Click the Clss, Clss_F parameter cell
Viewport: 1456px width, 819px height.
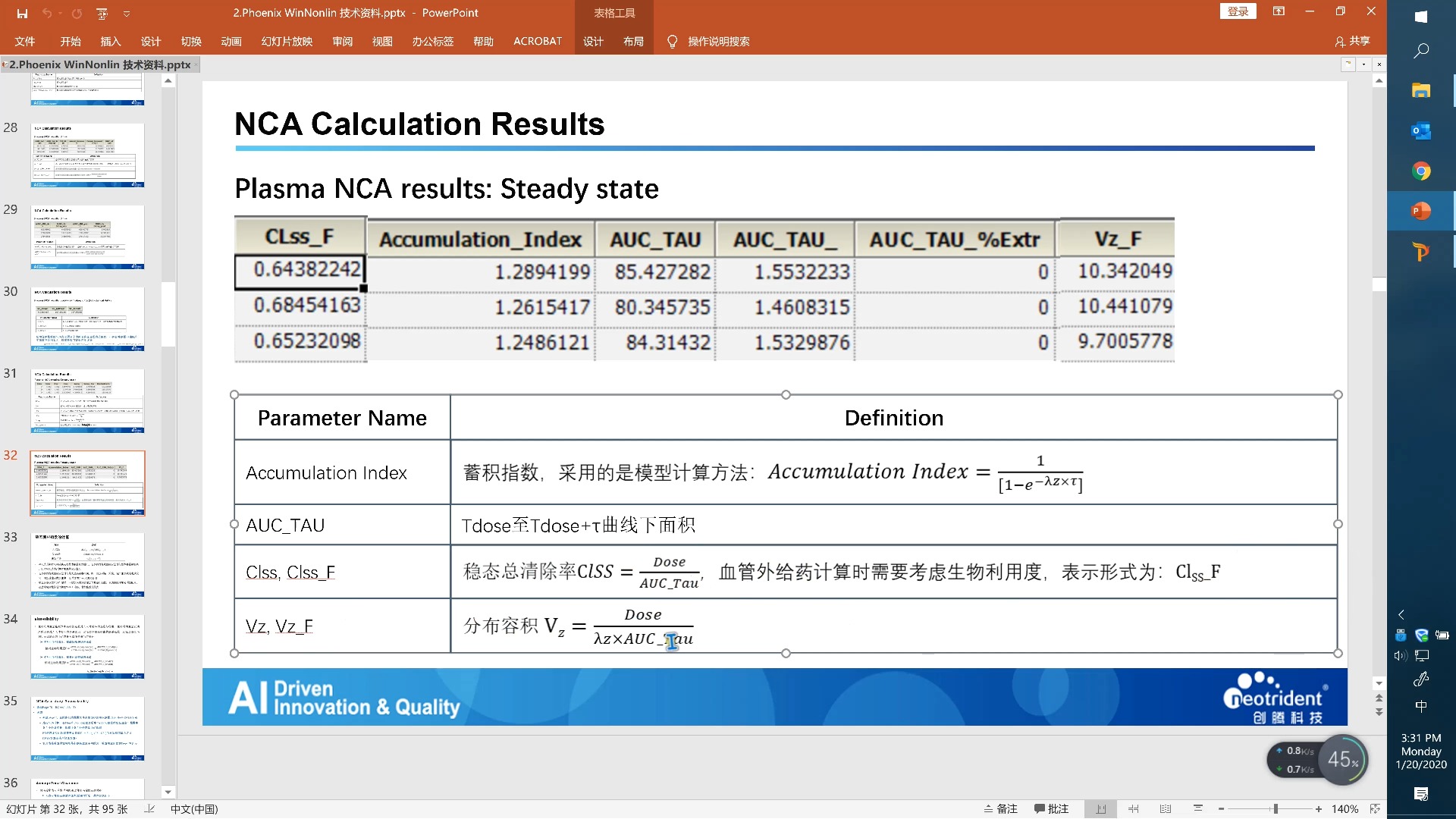pyautogui.click(x=342, y=572)
